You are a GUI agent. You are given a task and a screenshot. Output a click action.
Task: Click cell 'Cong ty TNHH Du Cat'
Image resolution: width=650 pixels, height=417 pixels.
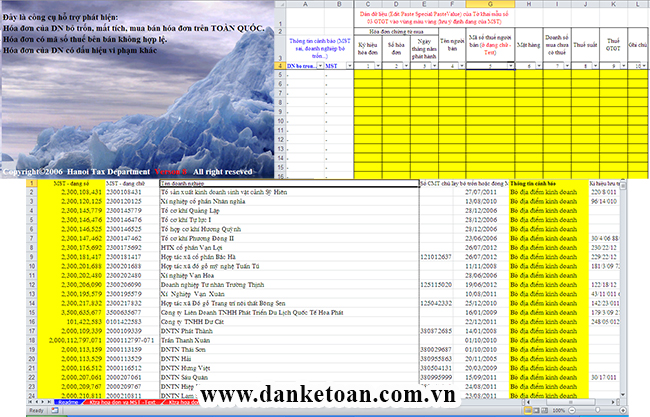(289, 322)
